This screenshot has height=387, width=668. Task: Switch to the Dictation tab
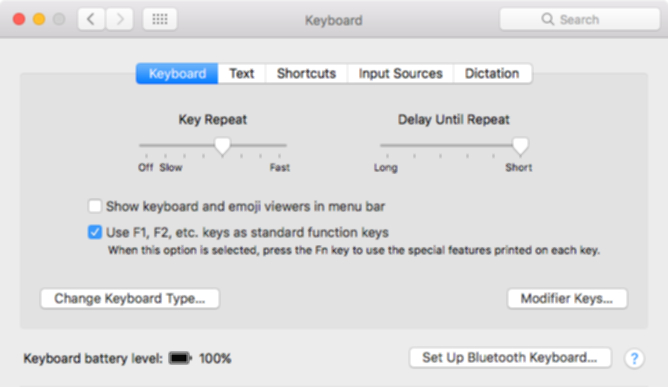pyautogui.click(x=492, y=73)
